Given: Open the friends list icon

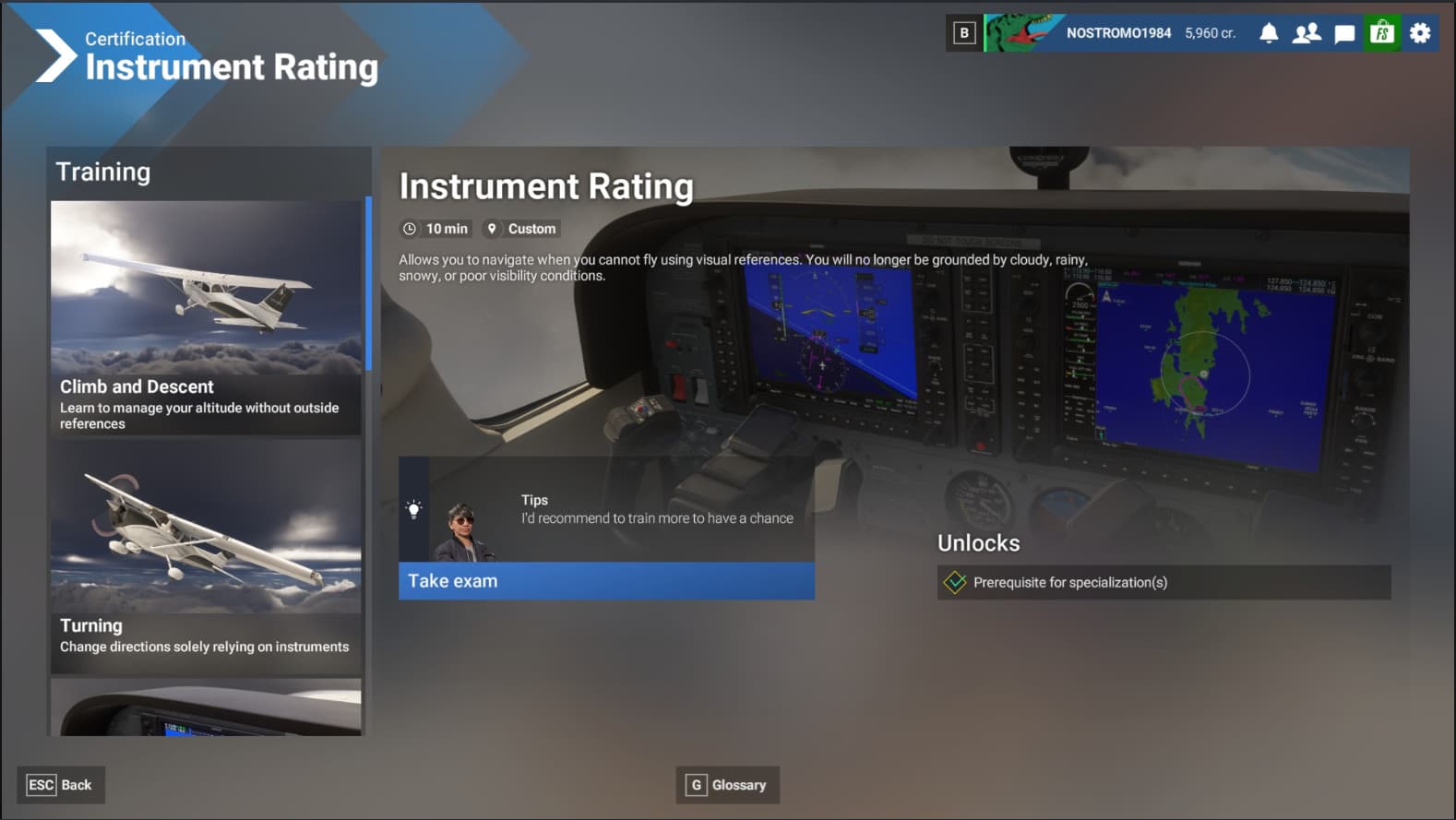Looking at the screenshot, I should pos(1307,33).
